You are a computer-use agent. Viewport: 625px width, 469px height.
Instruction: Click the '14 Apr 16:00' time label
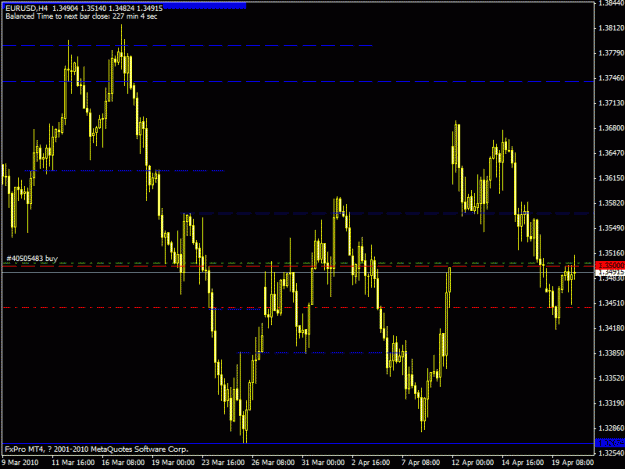pos(523,463)
